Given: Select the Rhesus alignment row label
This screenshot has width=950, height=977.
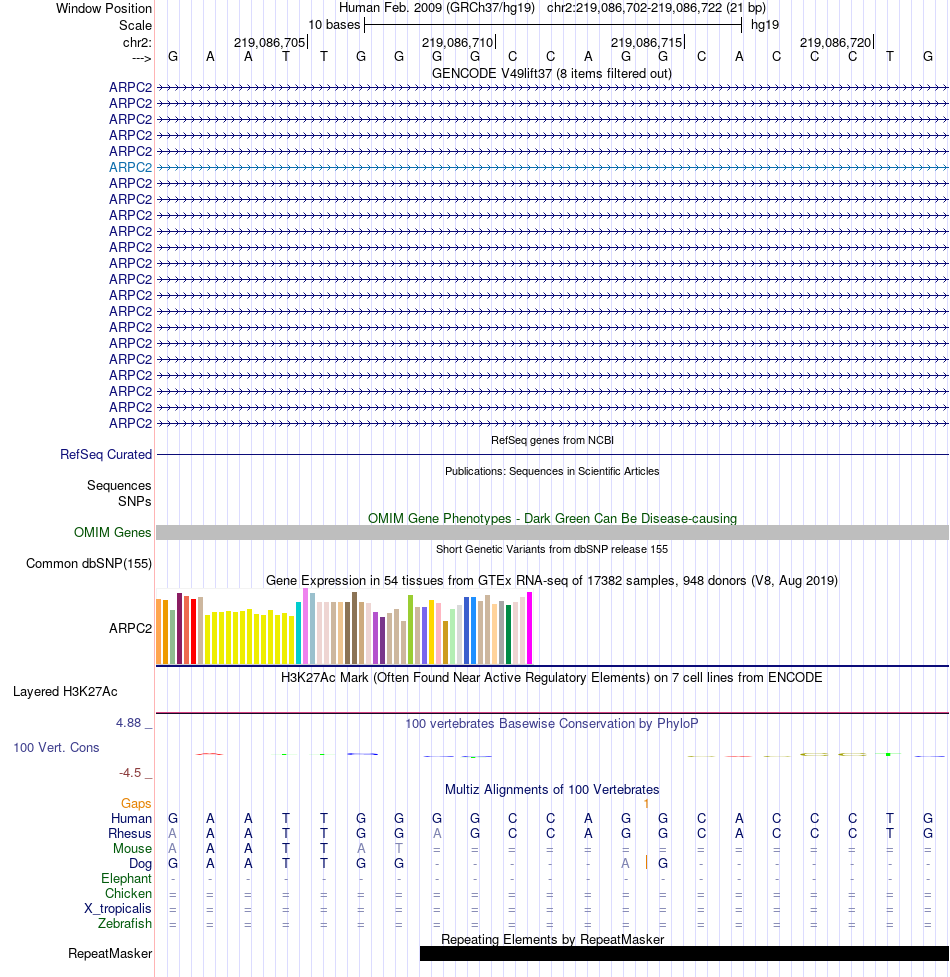Looking at the screenshot, I should pos(130,833).
